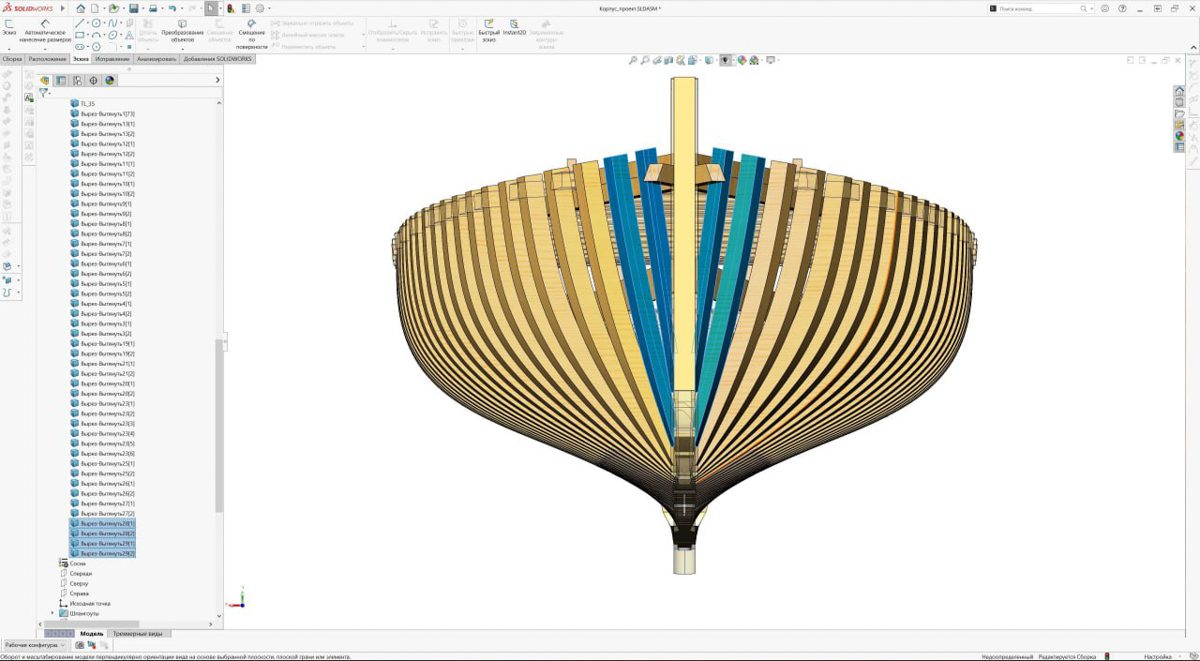
Task: Click the Home icon in the top toolbar
Action: pyautogui.click(x=80, y=8)
